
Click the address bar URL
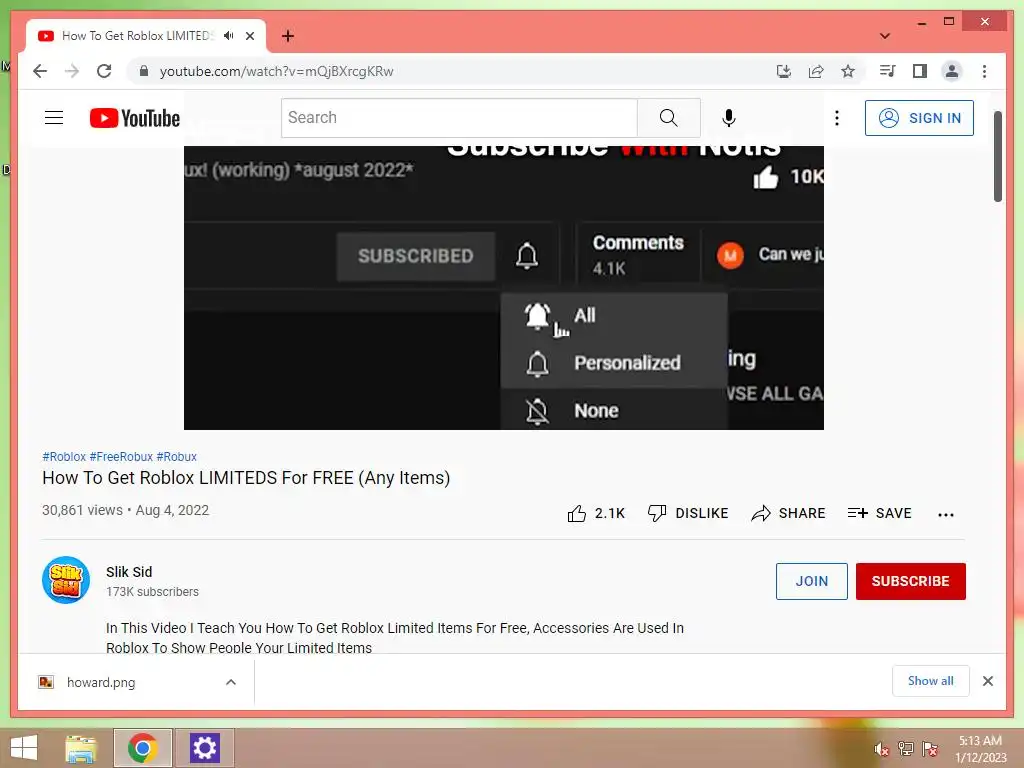tap(276, 71)
